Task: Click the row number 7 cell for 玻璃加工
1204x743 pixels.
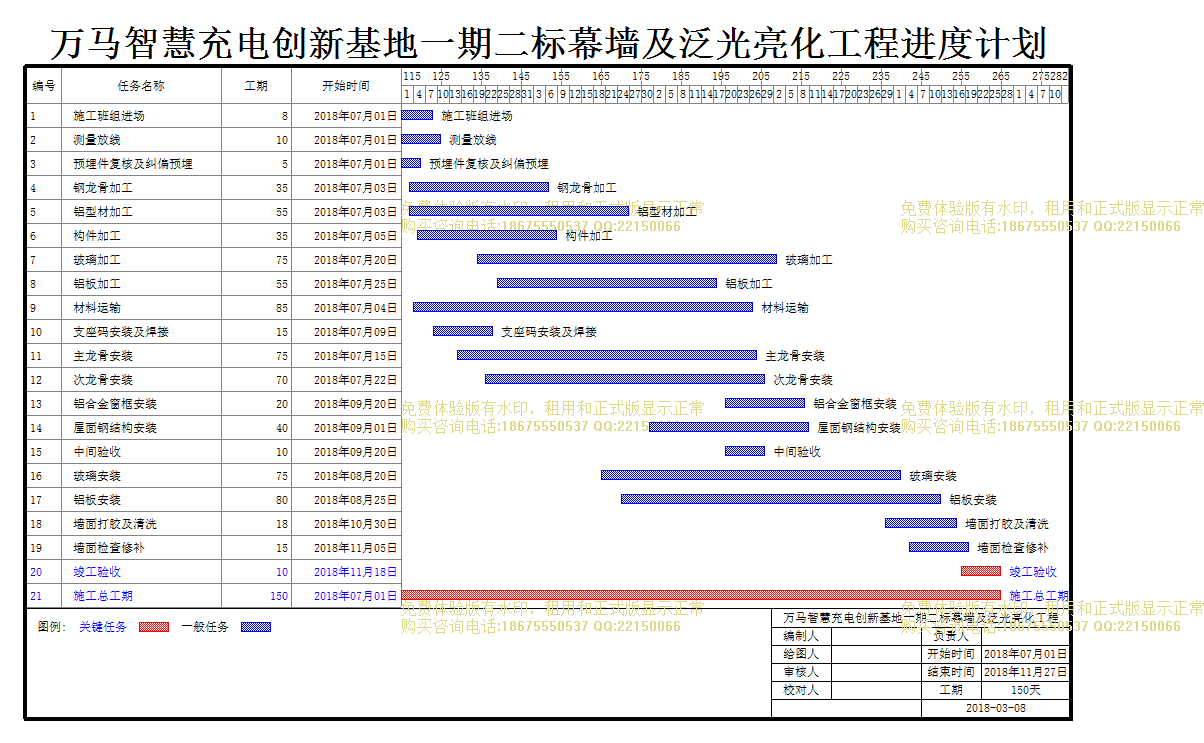Action: pos(44,260)
